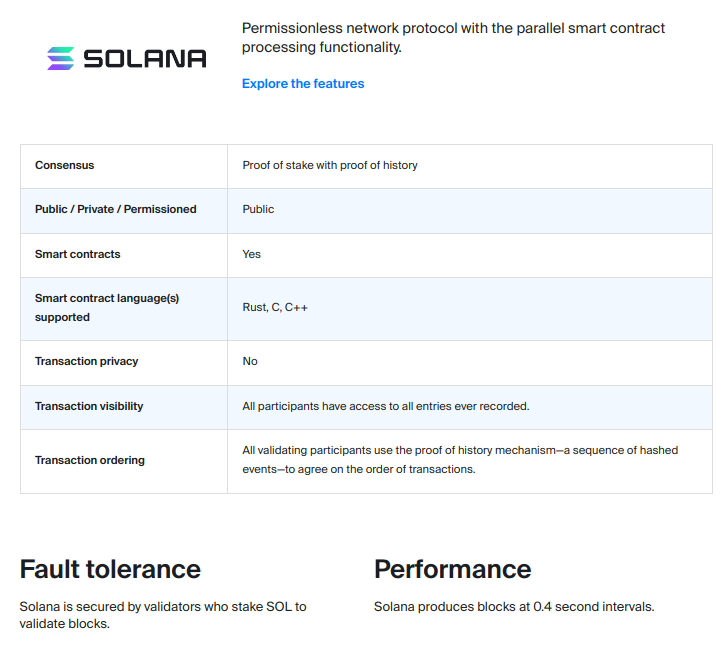Click the Smart contracts row label
This screenshot has width=726, height=657.
pos(78,254)
